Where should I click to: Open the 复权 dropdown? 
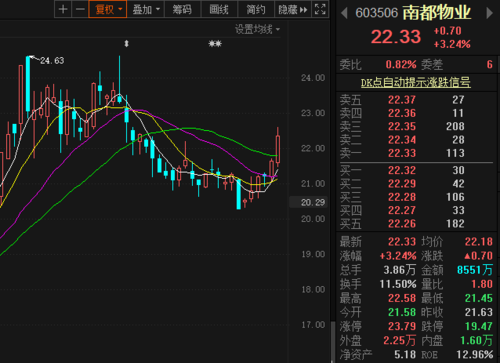pos(108,9)
